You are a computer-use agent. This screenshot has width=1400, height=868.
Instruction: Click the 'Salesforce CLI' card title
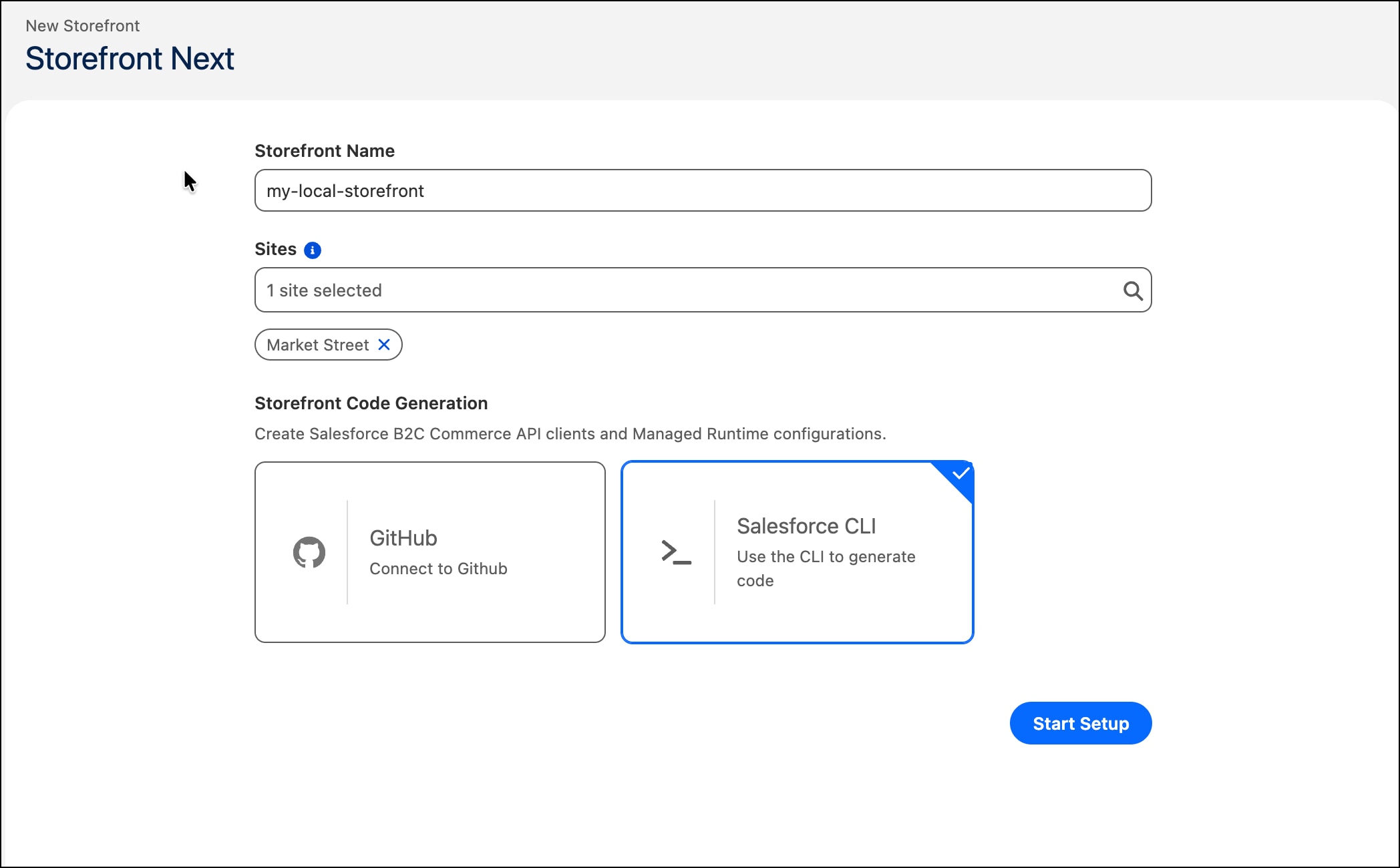point(806,526)
